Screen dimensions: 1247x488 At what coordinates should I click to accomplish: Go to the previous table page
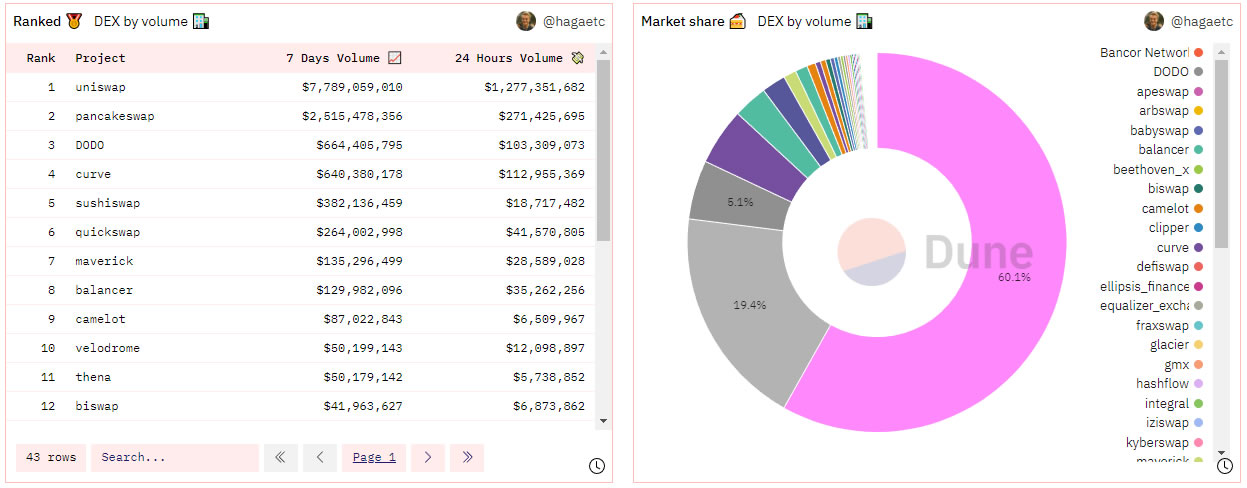pyautogui.click(x=320, y=458)
